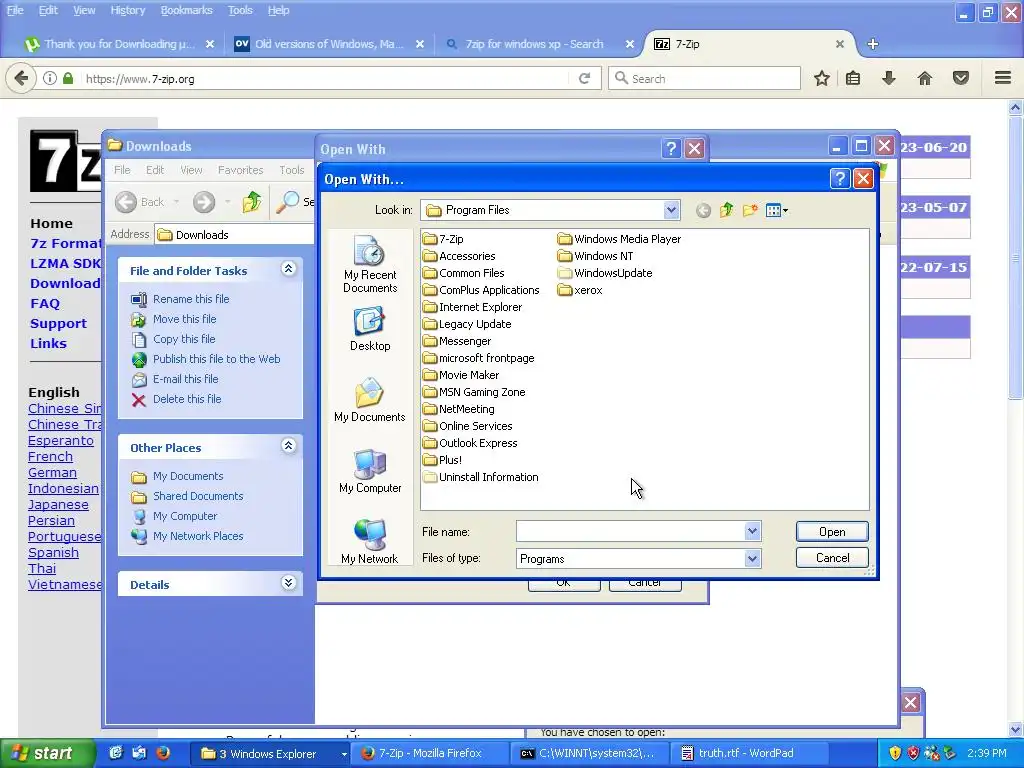Select the Uninstall Information folder

click(x=481, y=477)
